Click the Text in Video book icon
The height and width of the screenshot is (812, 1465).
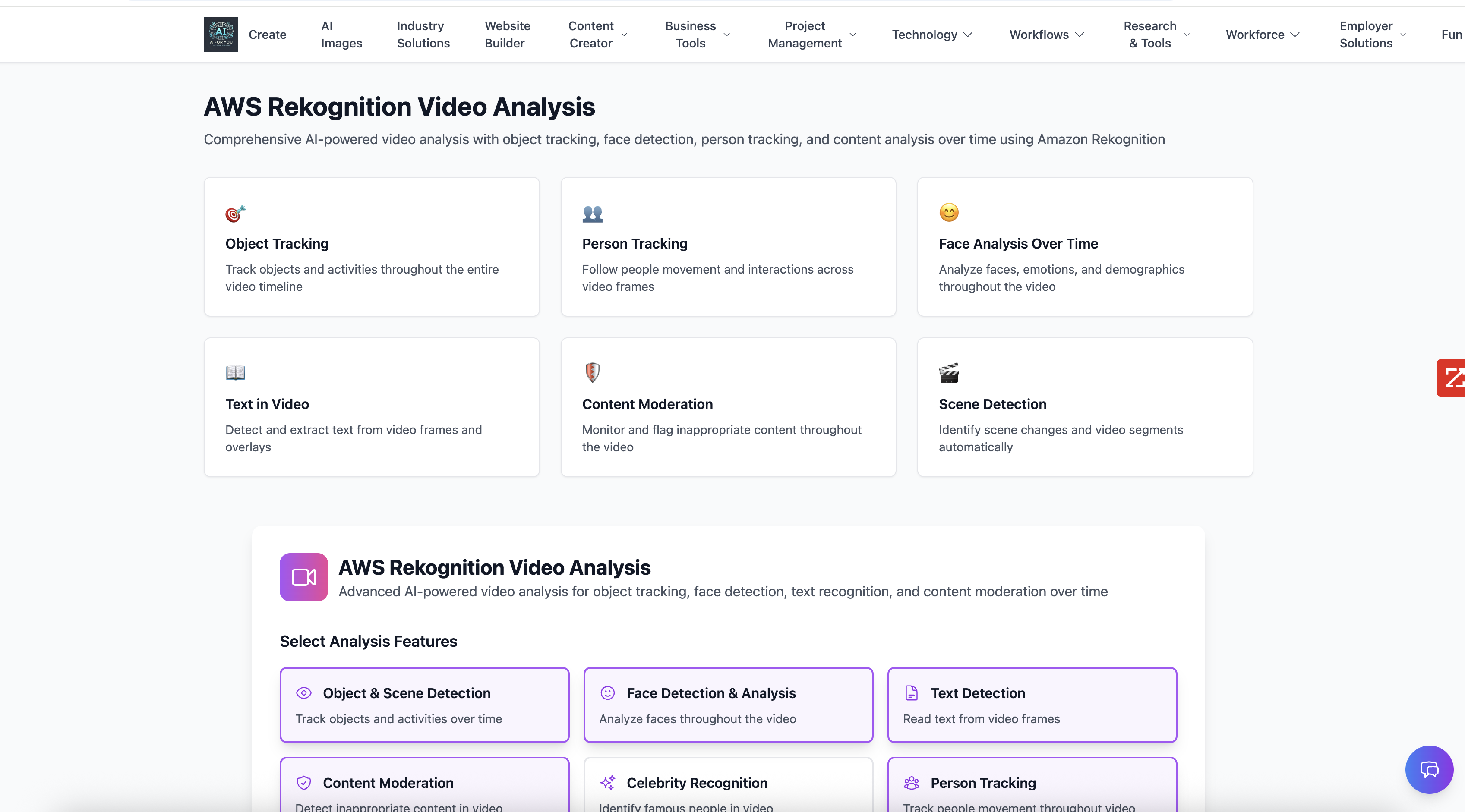(235, 372)
